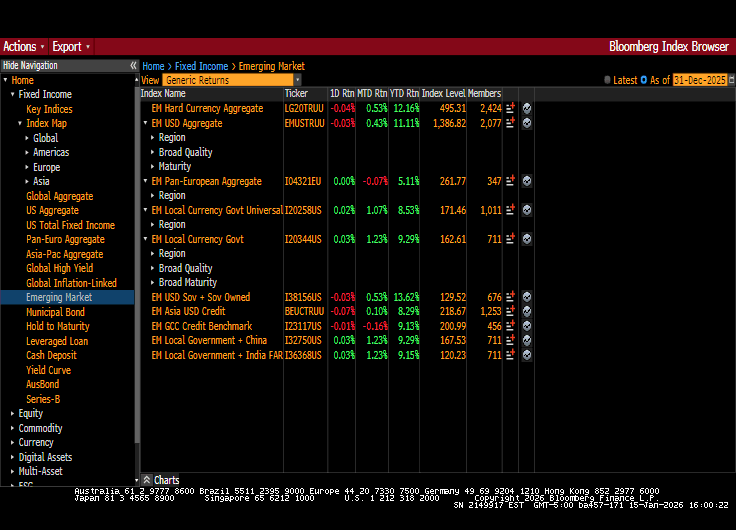Open chart icon for I20344US row
Viewport: 736px width, 530px height.
click(x=527, y=239)
